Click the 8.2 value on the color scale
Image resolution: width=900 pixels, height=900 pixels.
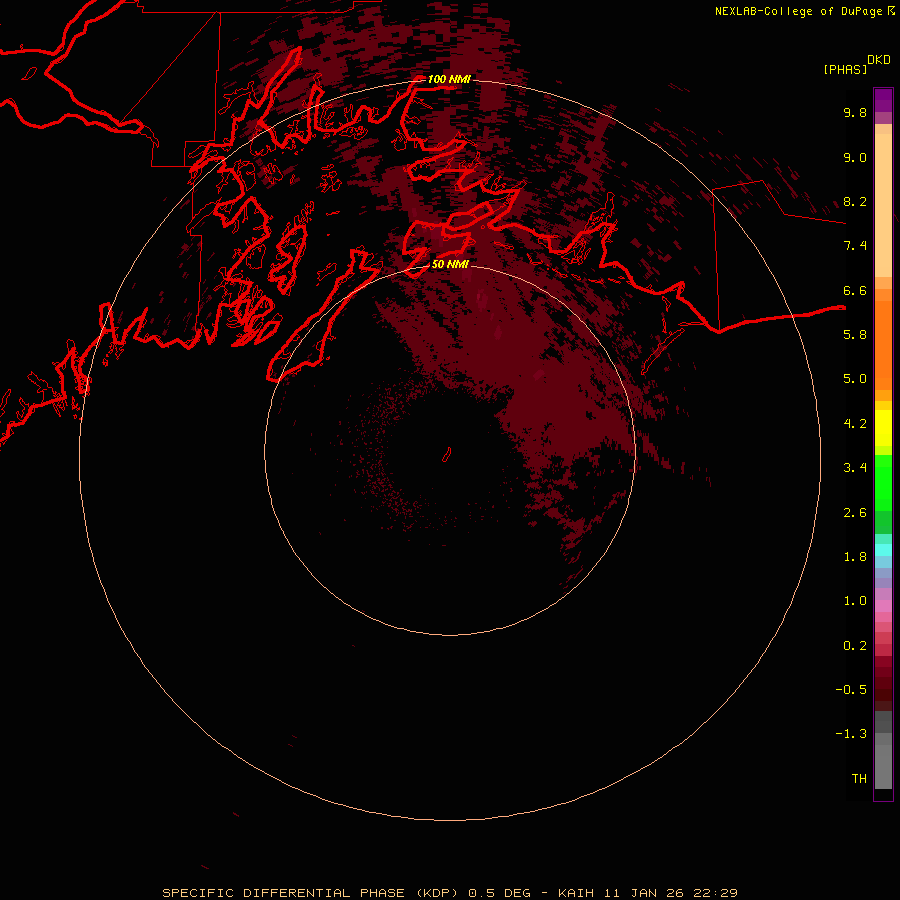pos(855,201)
